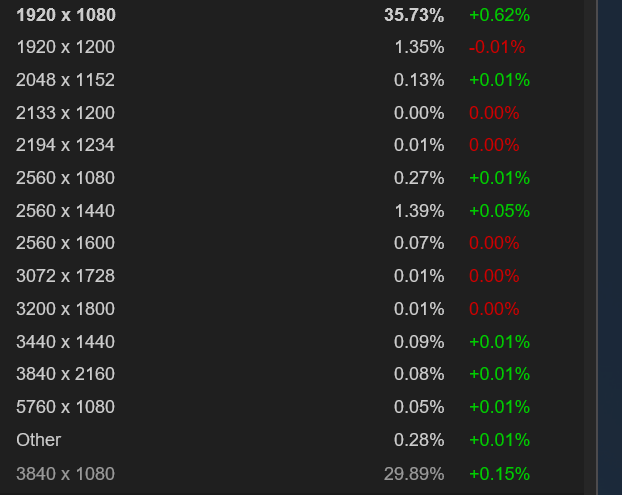Image resolution: width=622 pixels, height=495 pixels.
Task: Click the red -0.01% change value
Action: coord(497,47)
